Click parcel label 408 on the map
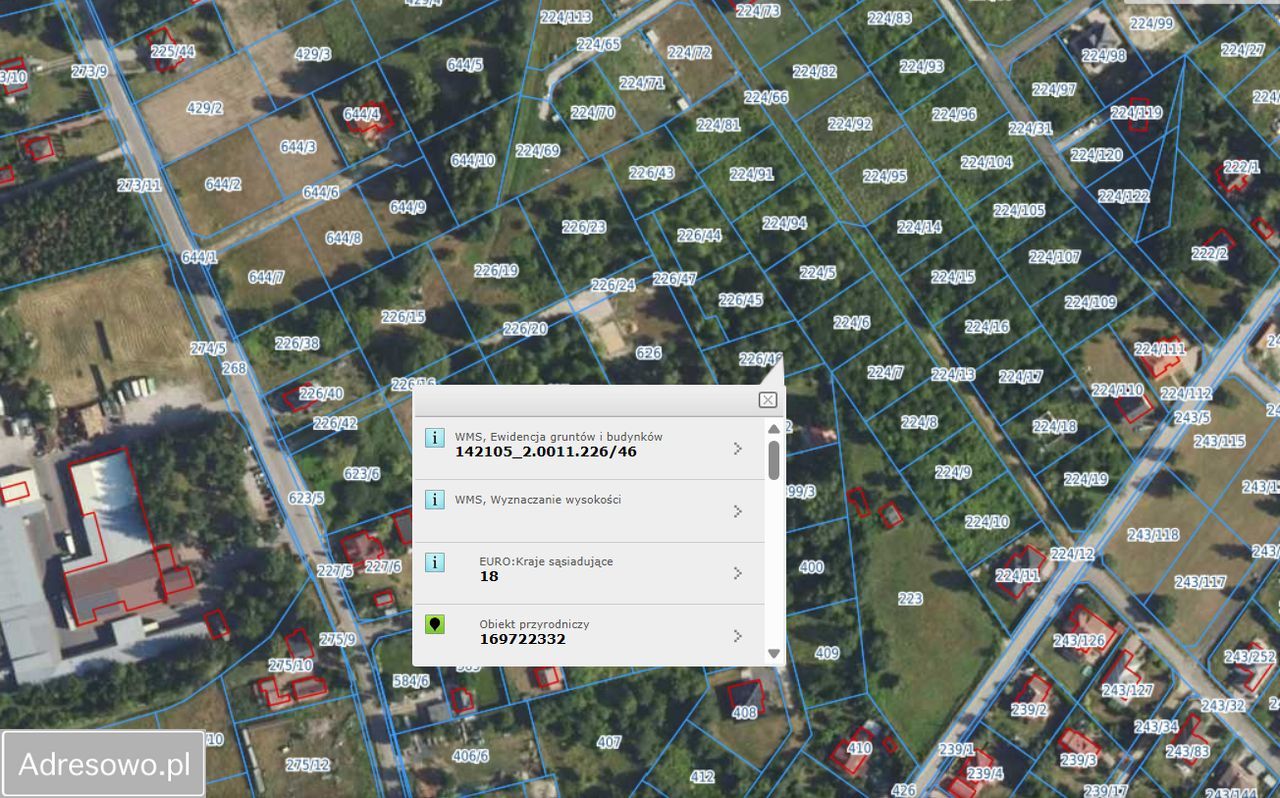1280x798 pixels. point(744,713)
